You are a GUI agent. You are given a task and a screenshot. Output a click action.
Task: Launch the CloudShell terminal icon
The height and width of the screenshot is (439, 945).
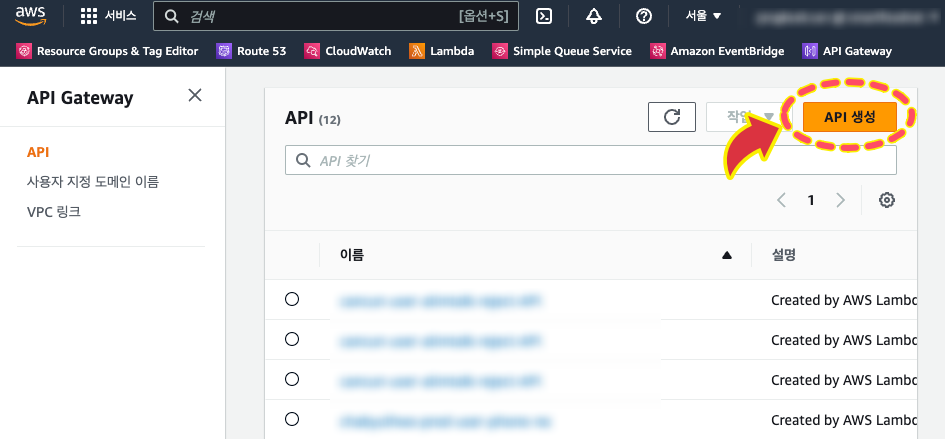point(544,16)
